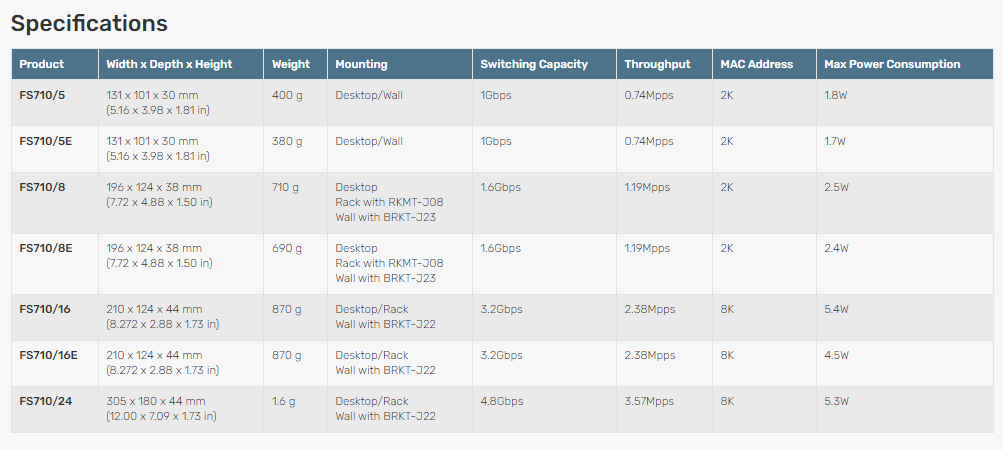Select the Switching Capacity column header

534,64
